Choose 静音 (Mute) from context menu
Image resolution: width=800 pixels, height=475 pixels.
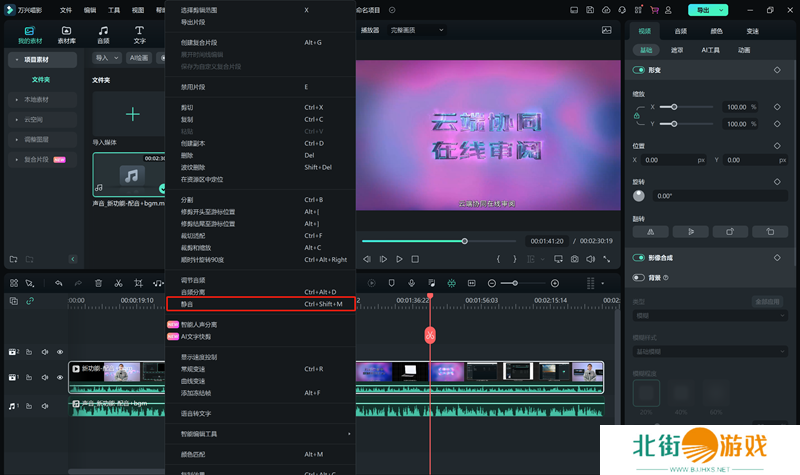[260, 303]
